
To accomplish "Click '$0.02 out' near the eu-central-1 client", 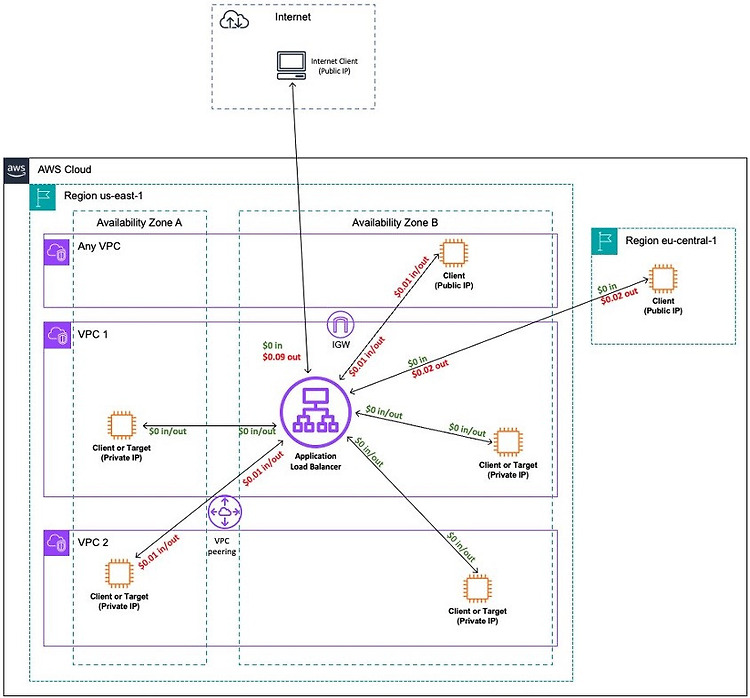I will coord(619,297).
